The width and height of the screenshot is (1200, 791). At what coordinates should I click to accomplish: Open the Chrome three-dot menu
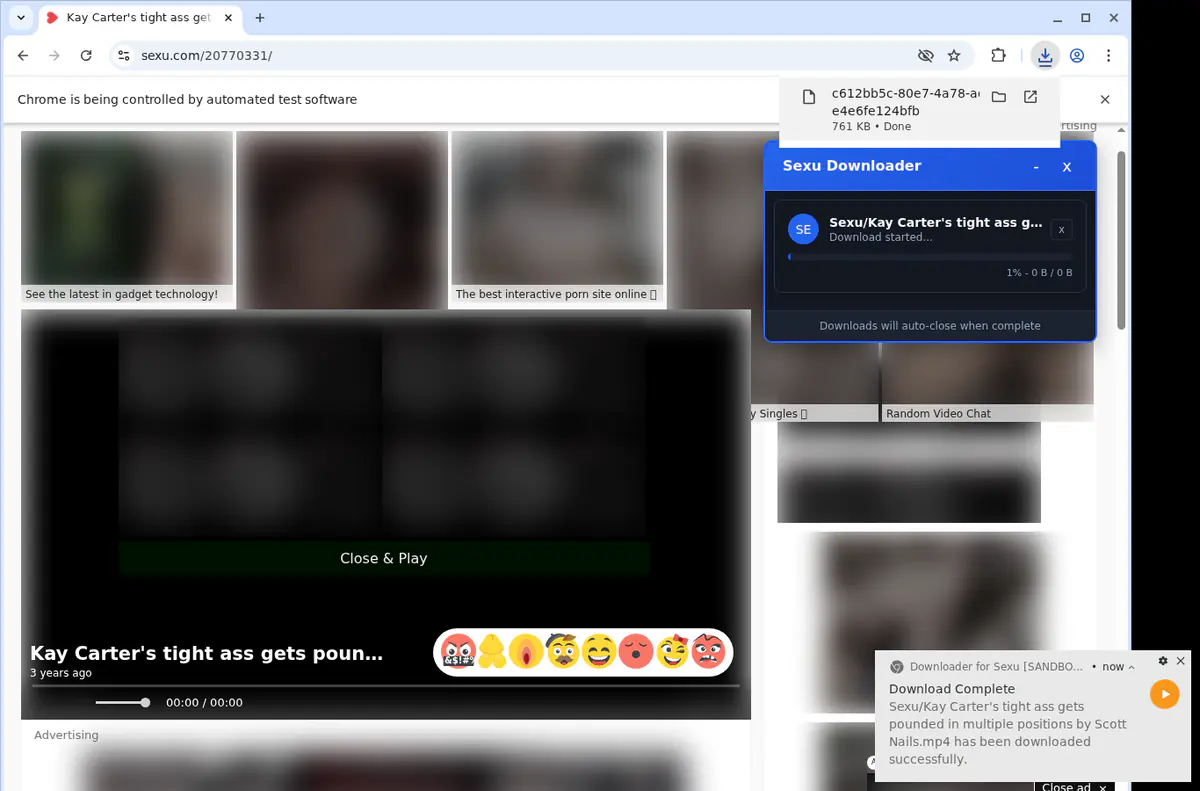tap(1108, 56)
